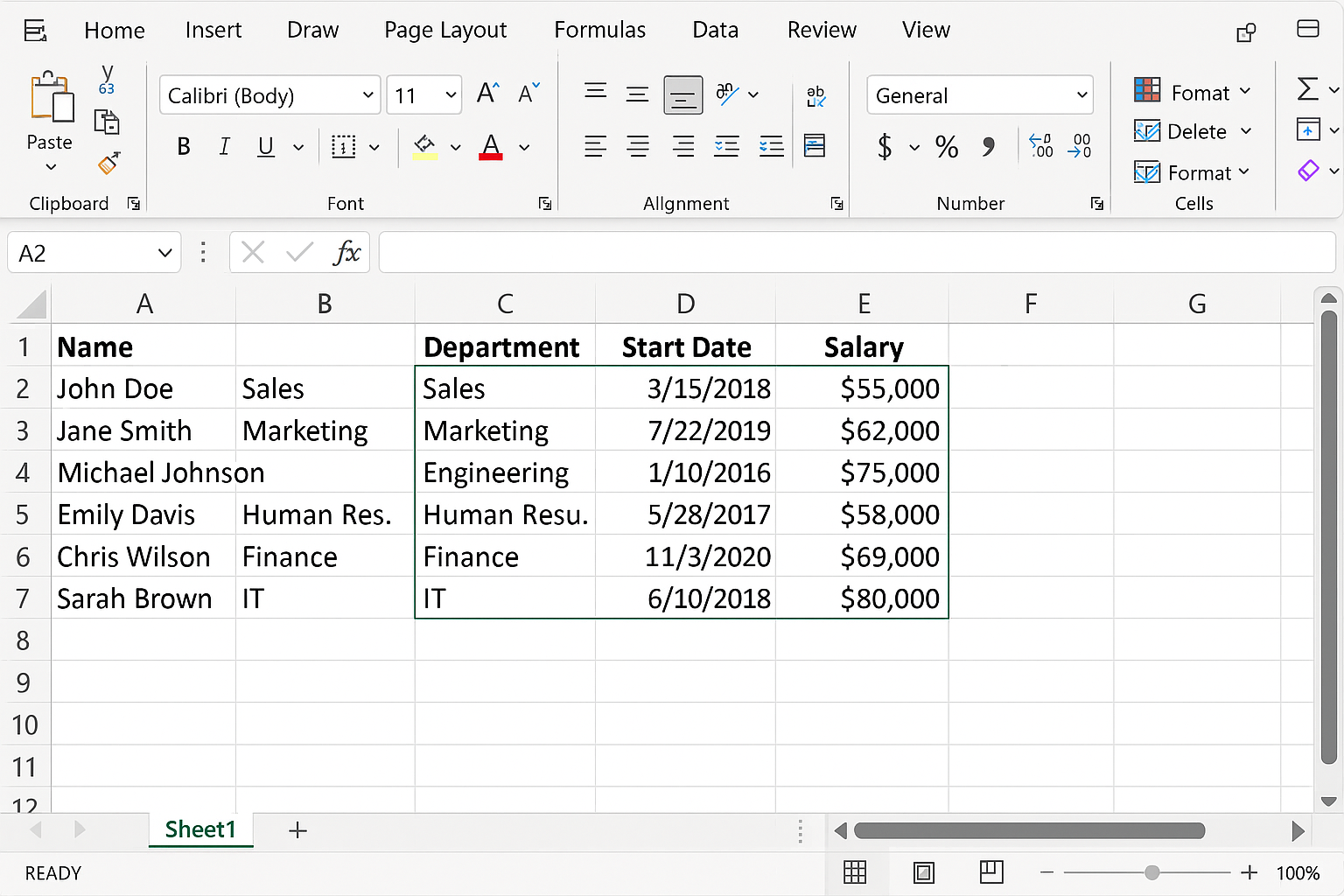Click the Merge and Center icon
Screen dimensions: 1344x896
tap(815, 145)
